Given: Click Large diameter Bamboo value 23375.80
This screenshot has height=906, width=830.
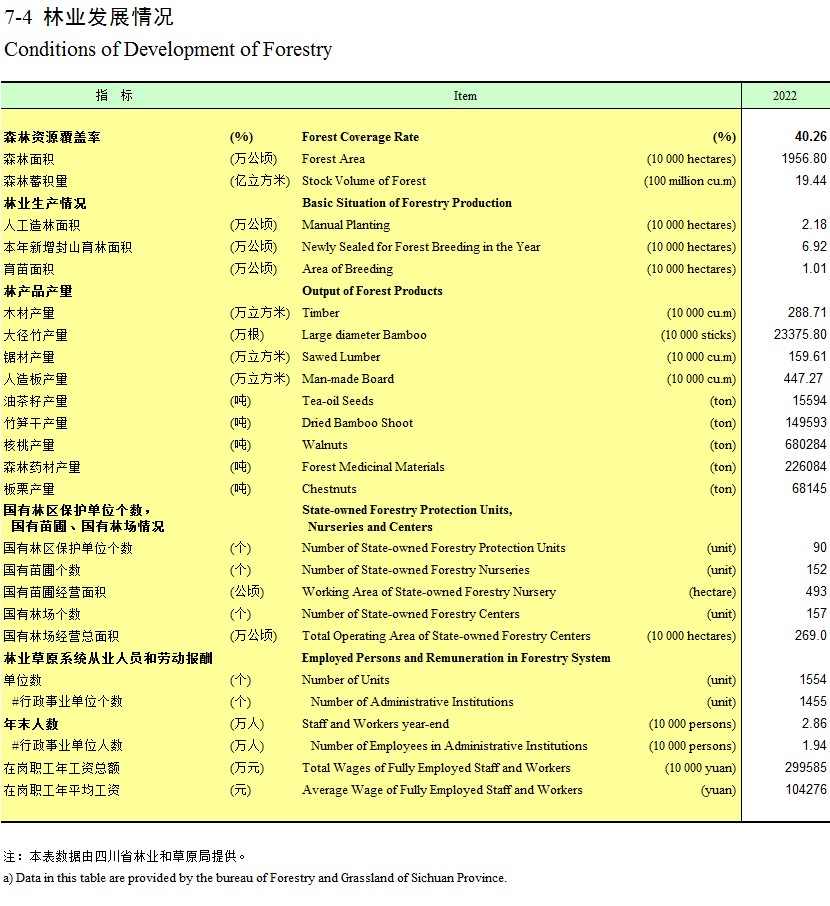Looking at the screenshot, I should [x=801, y=334].
